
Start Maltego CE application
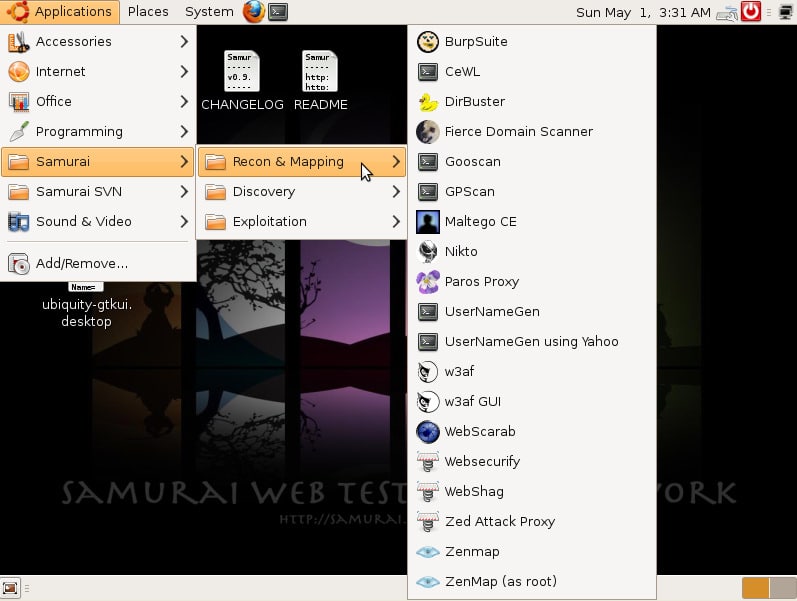click(480, 222)
